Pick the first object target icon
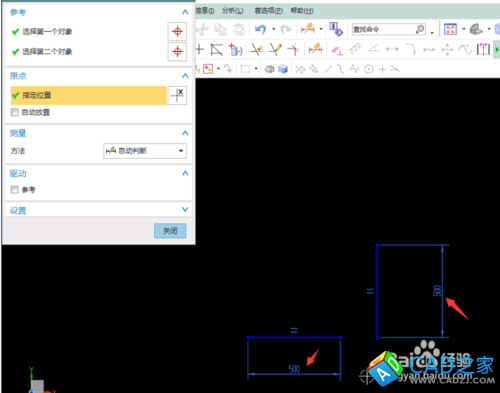 (x=177, y=32)
